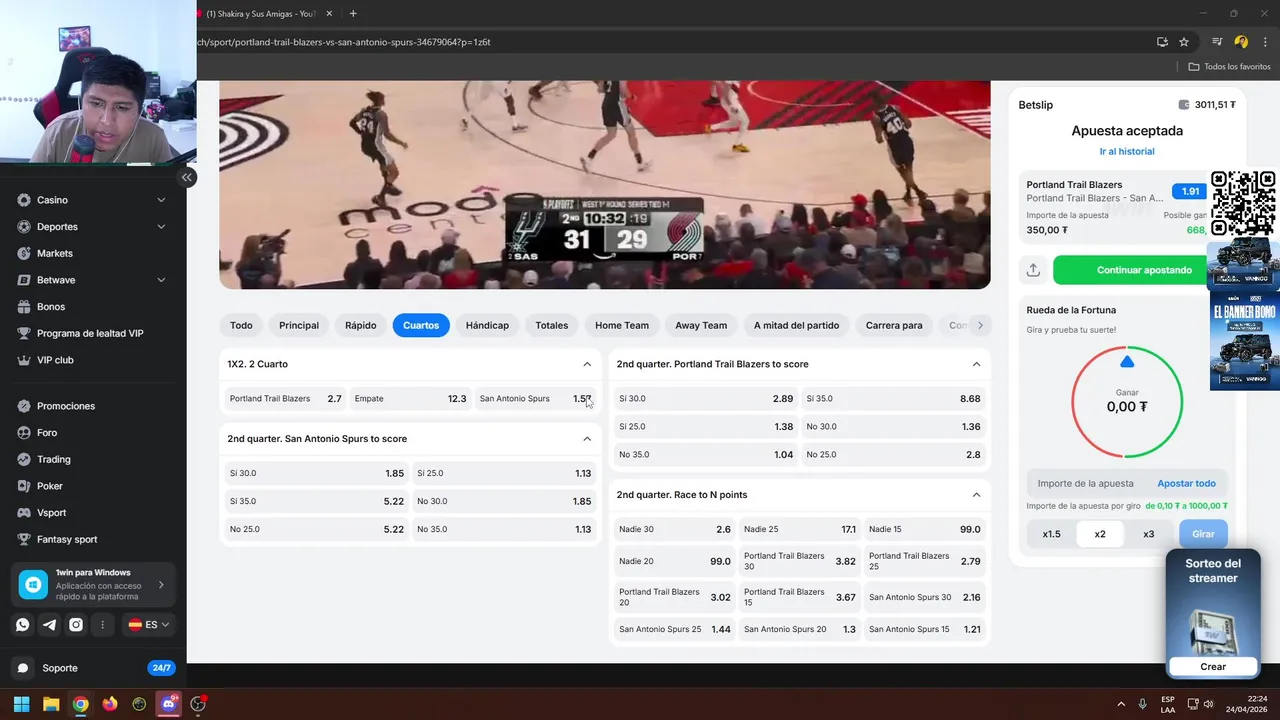Bookmark page with the star icon
The image size is (1280, 720).
tap(1184, 42)
